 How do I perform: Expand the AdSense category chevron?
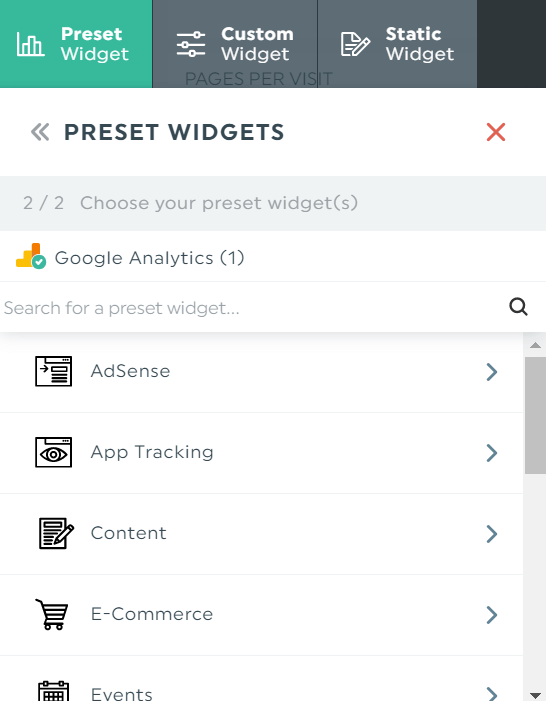[x=492, y=372]
